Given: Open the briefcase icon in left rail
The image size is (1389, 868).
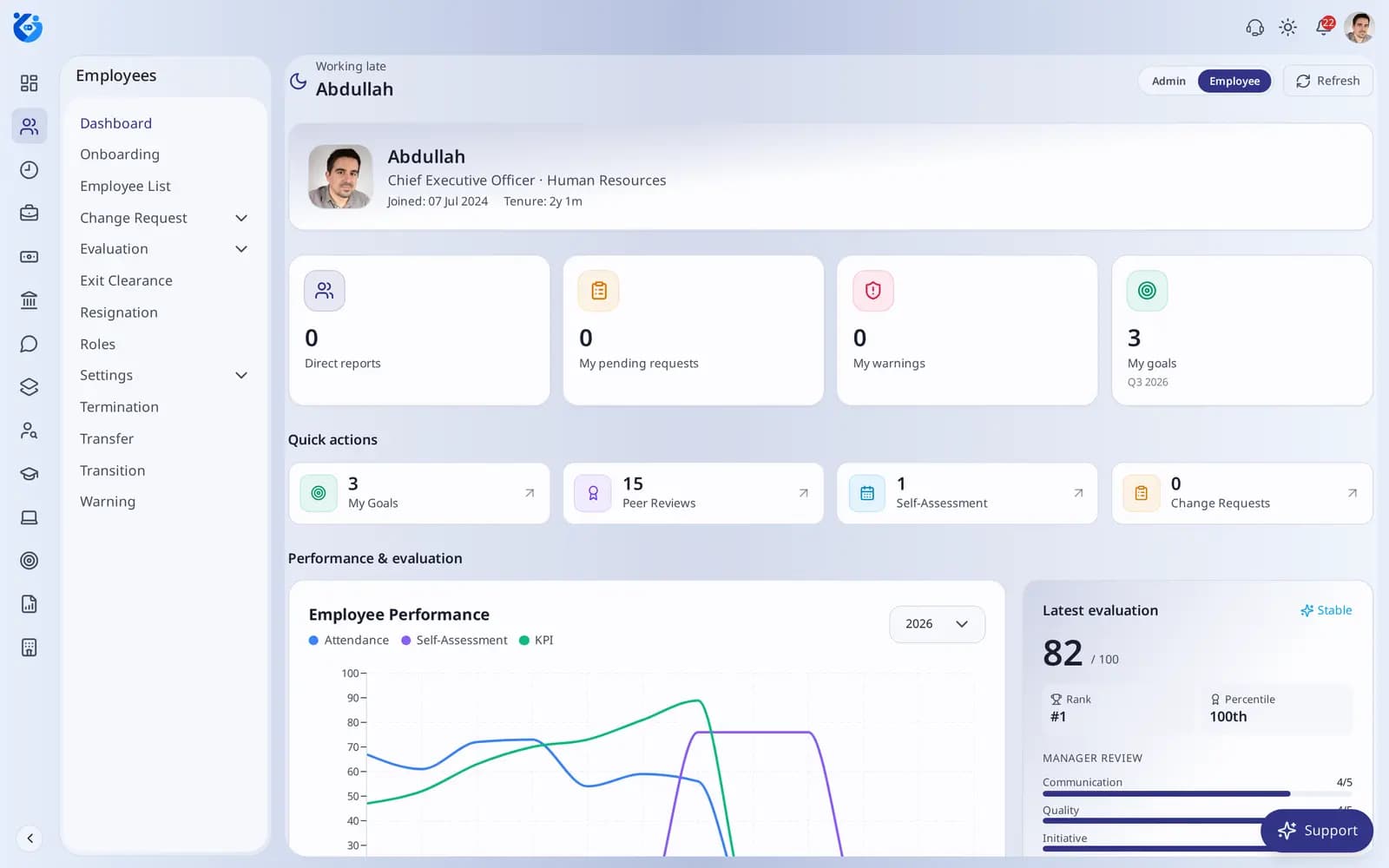Looking at the screenshot, I should [29, 213].
